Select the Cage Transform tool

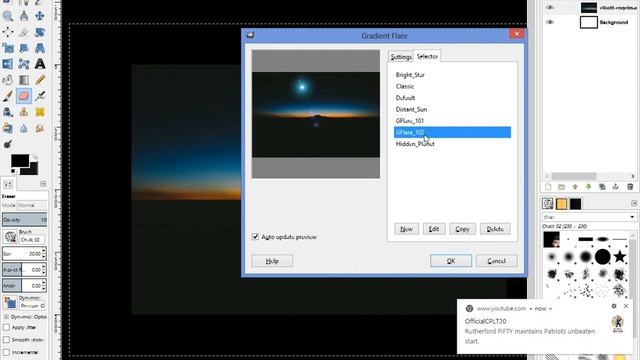(x=24, y=64)
